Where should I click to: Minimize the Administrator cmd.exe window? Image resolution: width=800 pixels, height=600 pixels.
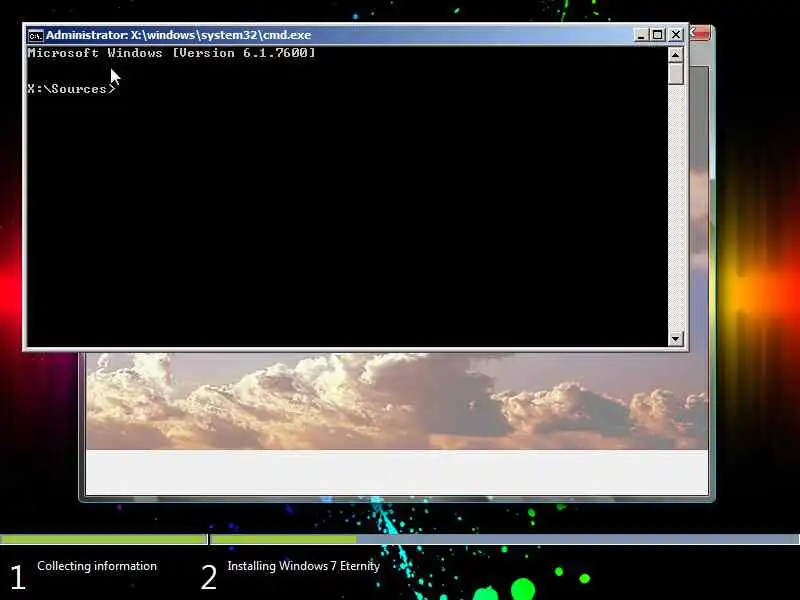coord(641,35)
